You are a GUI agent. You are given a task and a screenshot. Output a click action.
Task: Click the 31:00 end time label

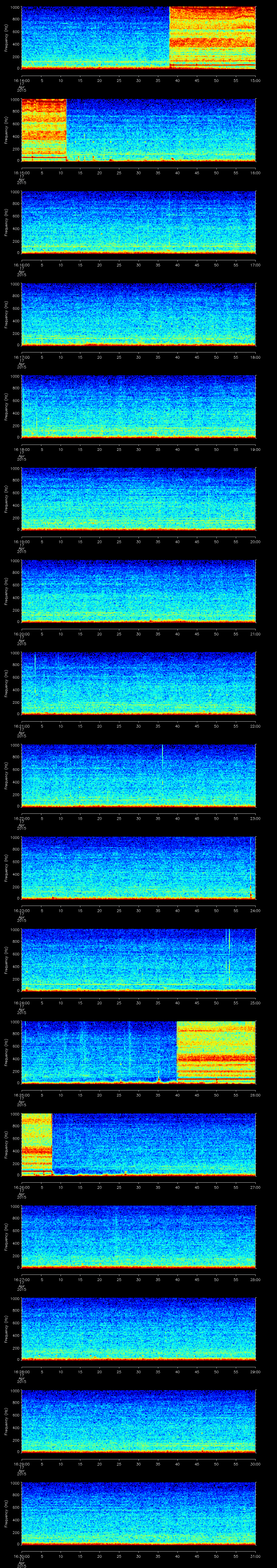click(255, 1556)
